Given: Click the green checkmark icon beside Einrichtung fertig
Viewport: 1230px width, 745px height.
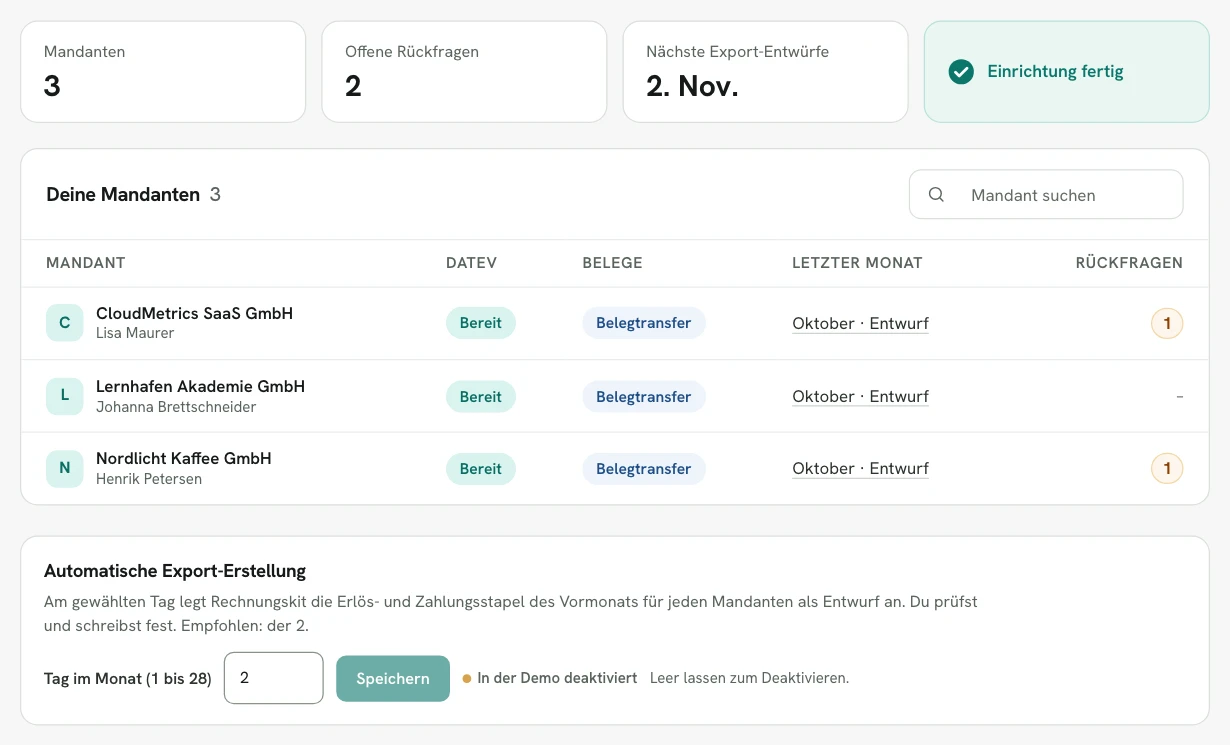Looking at the screenshot, I should [961, 72].
